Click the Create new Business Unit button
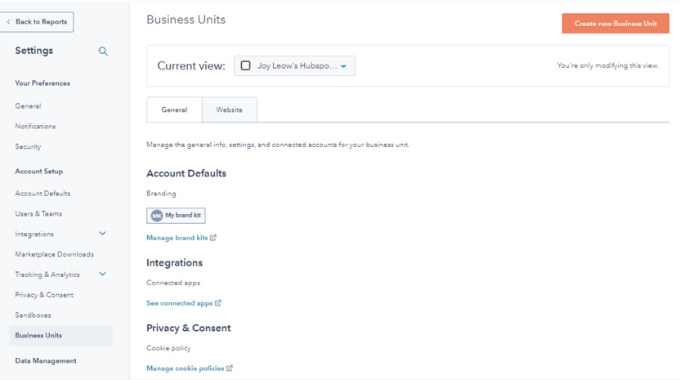The image size is (680, 380). pyautogui.click(x=615, y=23)
